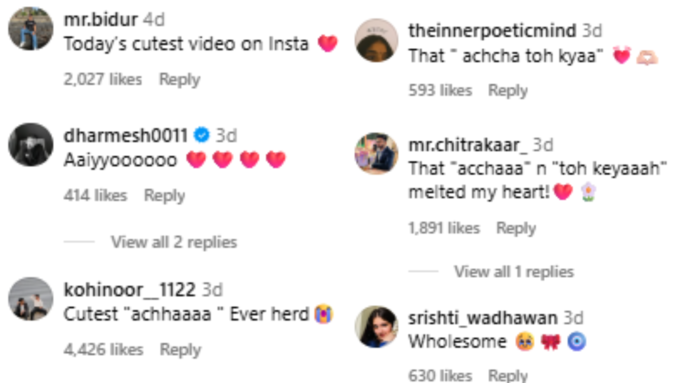Image resolution: width=680 pixels, height=383 pixels.
Task: Reply to kohinoor__1122's comment
Action: pyautogui.click(x=180, y=350)
